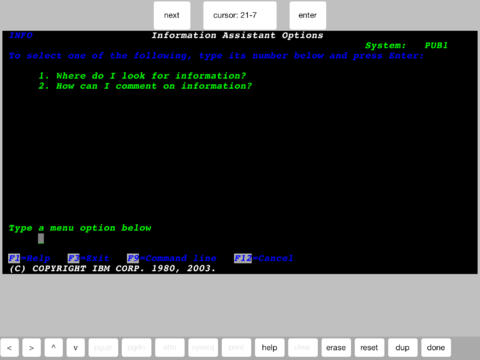480x360 pixels.
Task: Select the F1=Help function key
Action: point(29,258)
